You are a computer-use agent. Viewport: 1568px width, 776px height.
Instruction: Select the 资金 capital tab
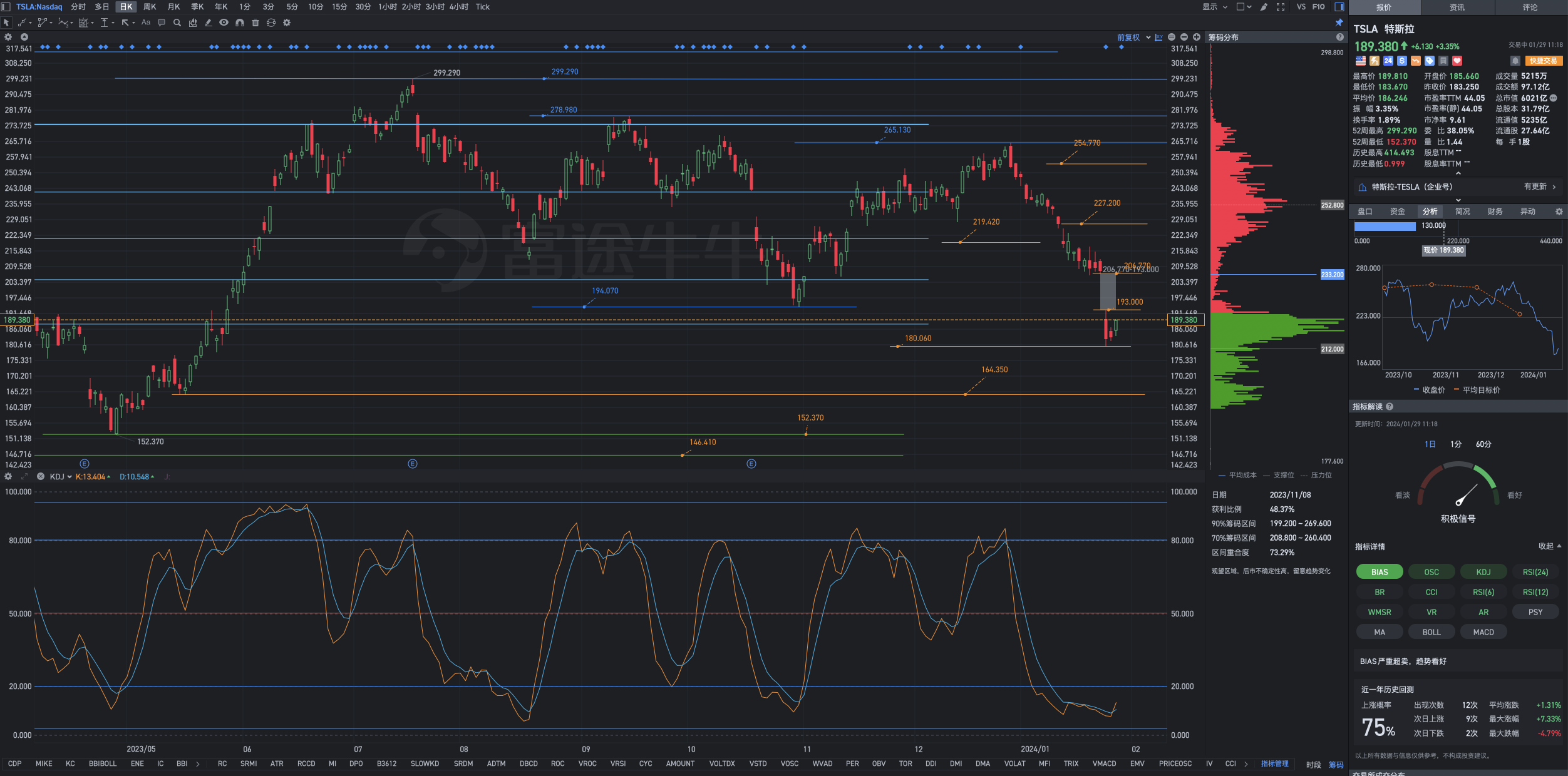pos(1397,212)
